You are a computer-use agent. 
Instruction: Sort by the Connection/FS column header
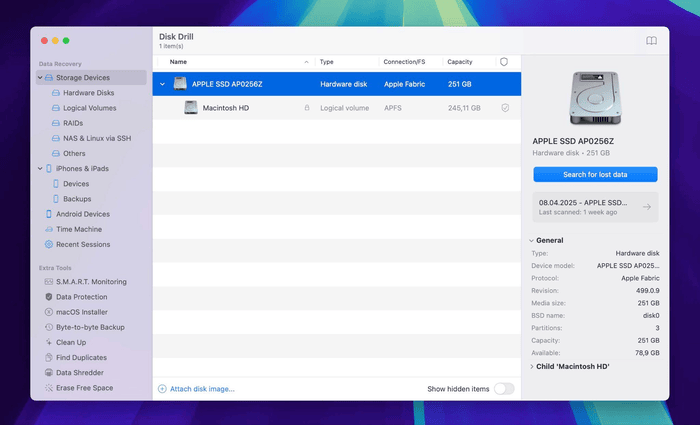tap(404, 62)
